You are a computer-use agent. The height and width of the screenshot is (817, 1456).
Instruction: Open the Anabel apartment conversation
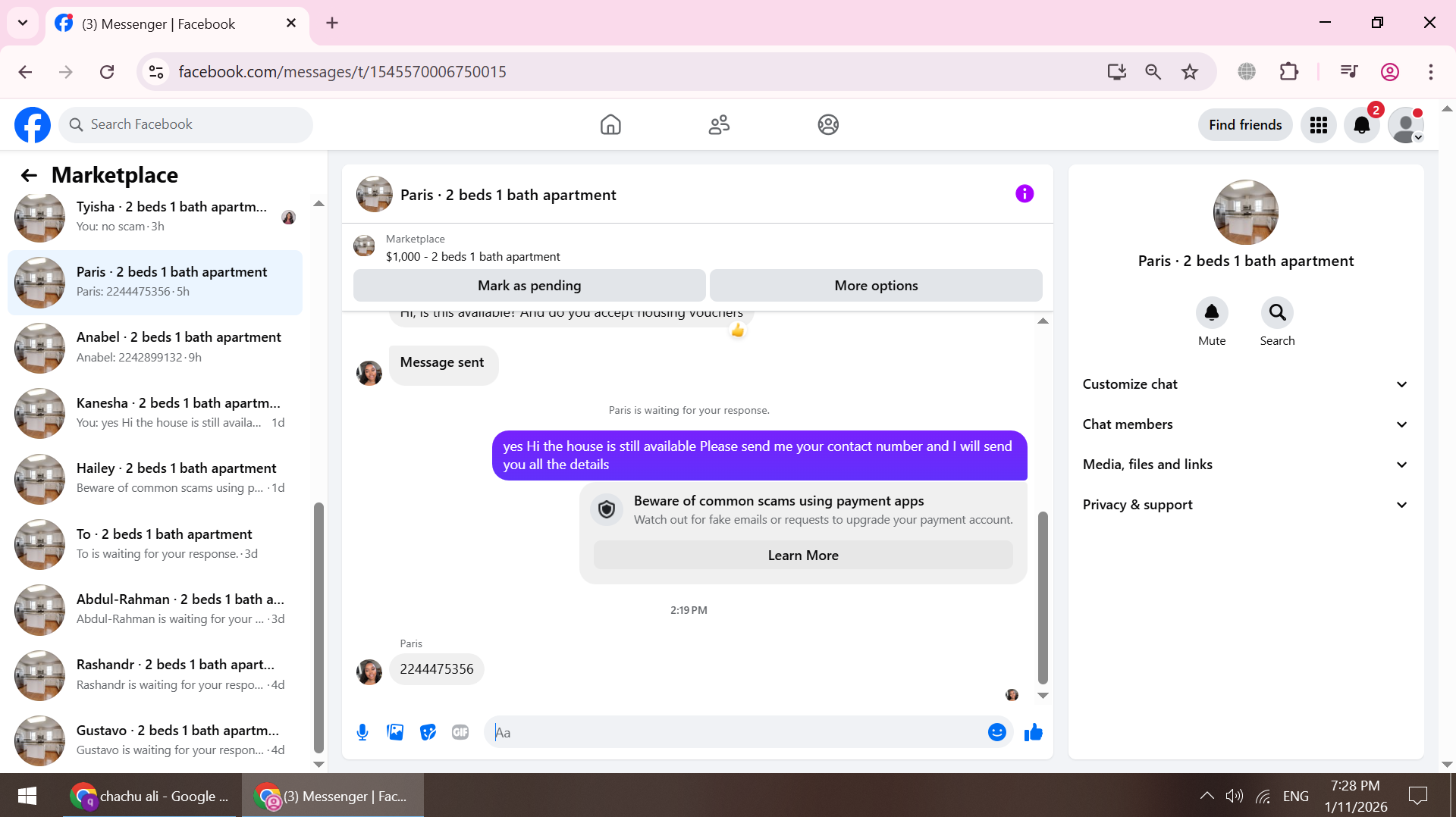pyautogui.click(x=155, y=348)
